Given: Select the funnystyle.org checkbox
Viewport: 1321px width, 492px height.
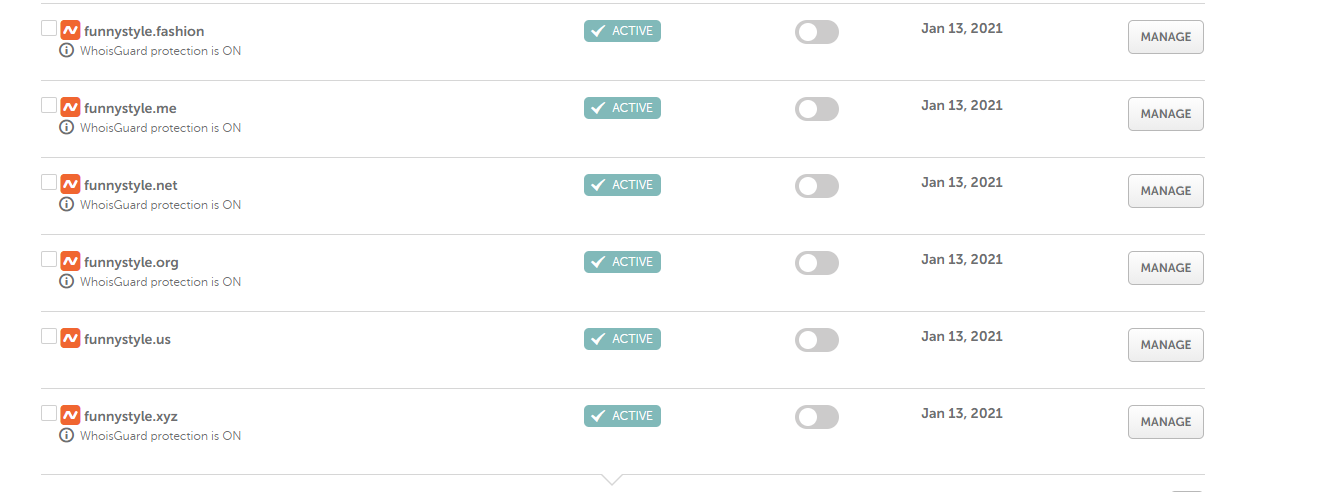Looking at the screenshot, I should [x=49, y=259].
